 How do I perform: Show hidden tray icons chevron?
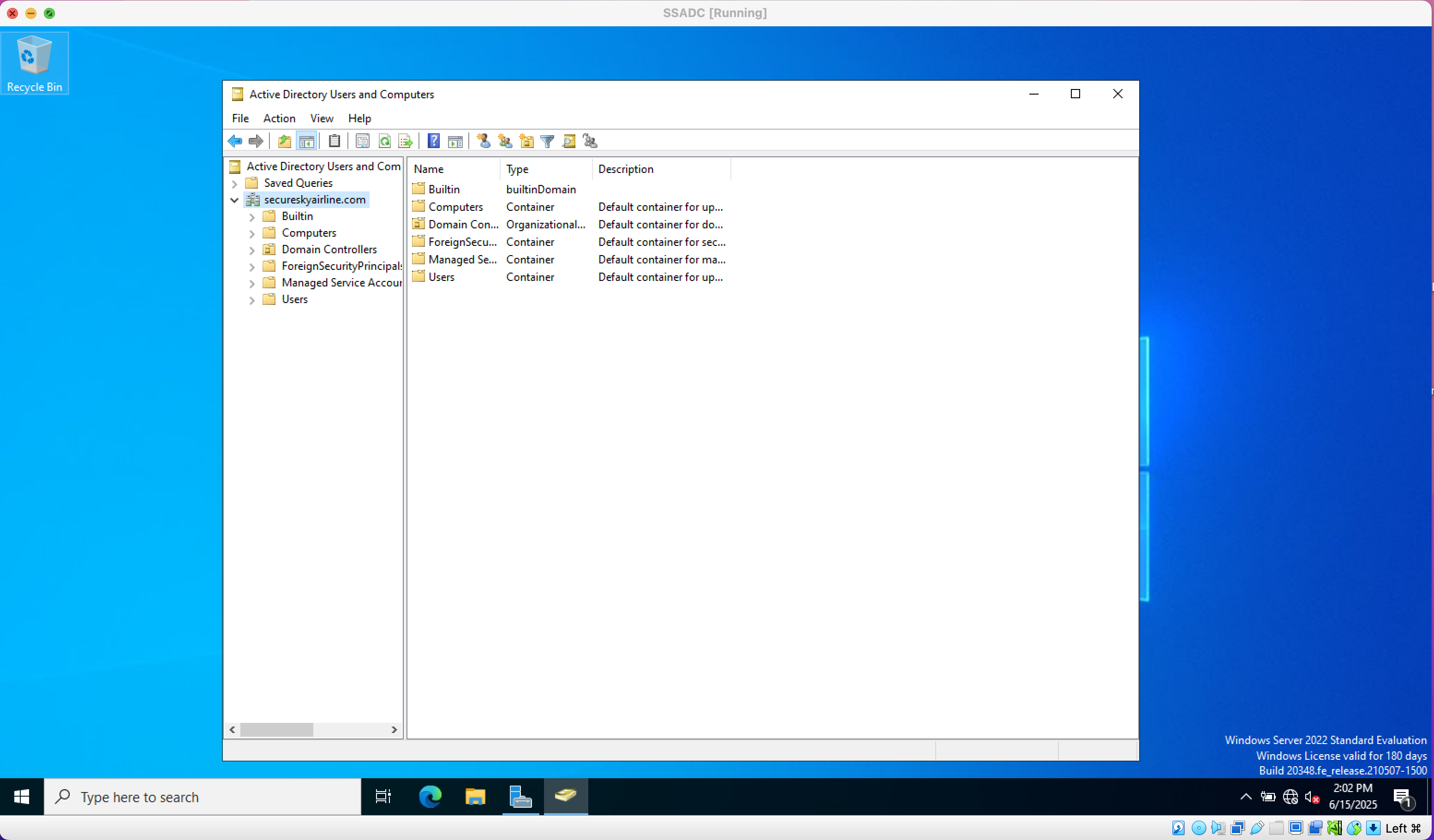point(1246,797)
